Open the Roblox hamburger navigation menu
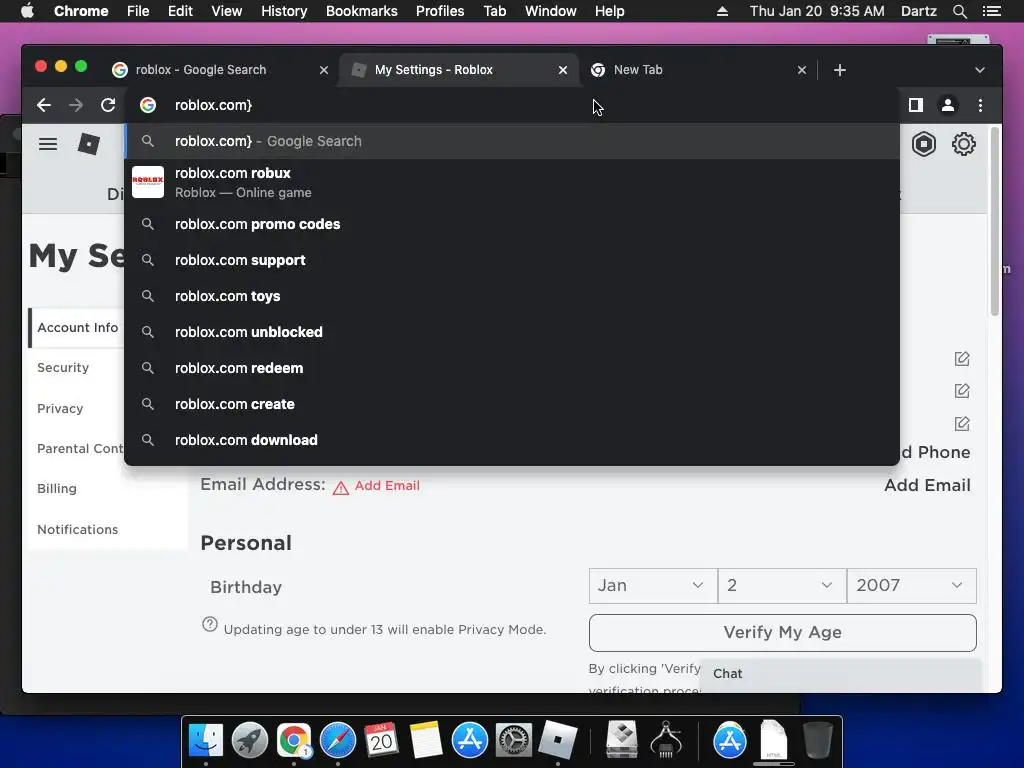Screen dimensions: 1024x768 [x=48, y=144]
